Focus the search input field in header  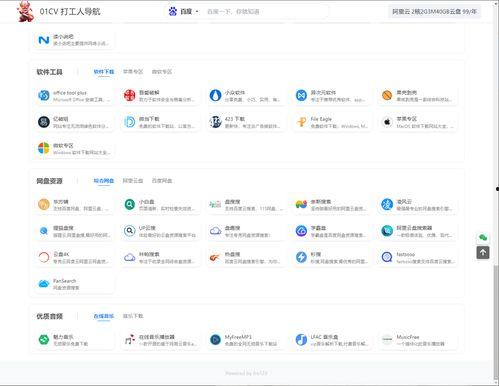(x=265, y=12)
